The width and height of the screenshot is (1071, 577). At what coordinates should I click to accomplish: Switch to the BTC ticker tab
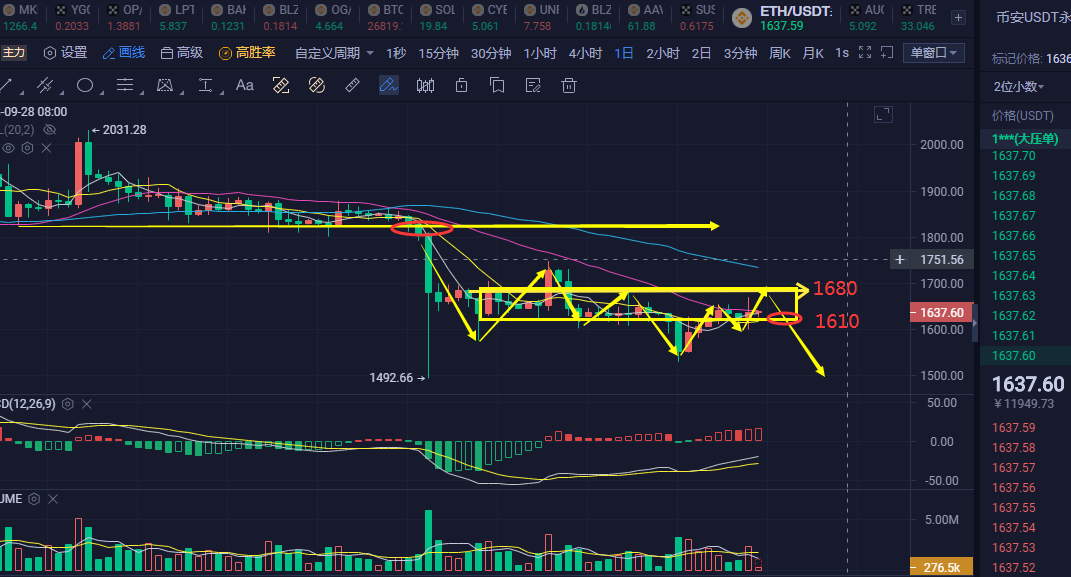click(x=386, y=18)
